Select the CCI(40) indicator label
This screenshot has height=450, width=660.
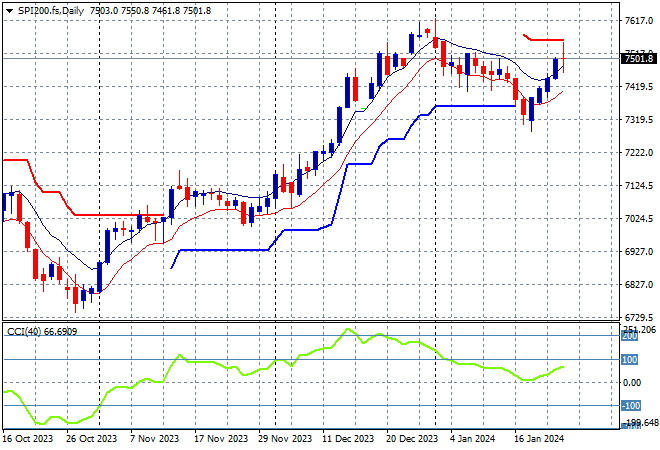pos(24,331)
